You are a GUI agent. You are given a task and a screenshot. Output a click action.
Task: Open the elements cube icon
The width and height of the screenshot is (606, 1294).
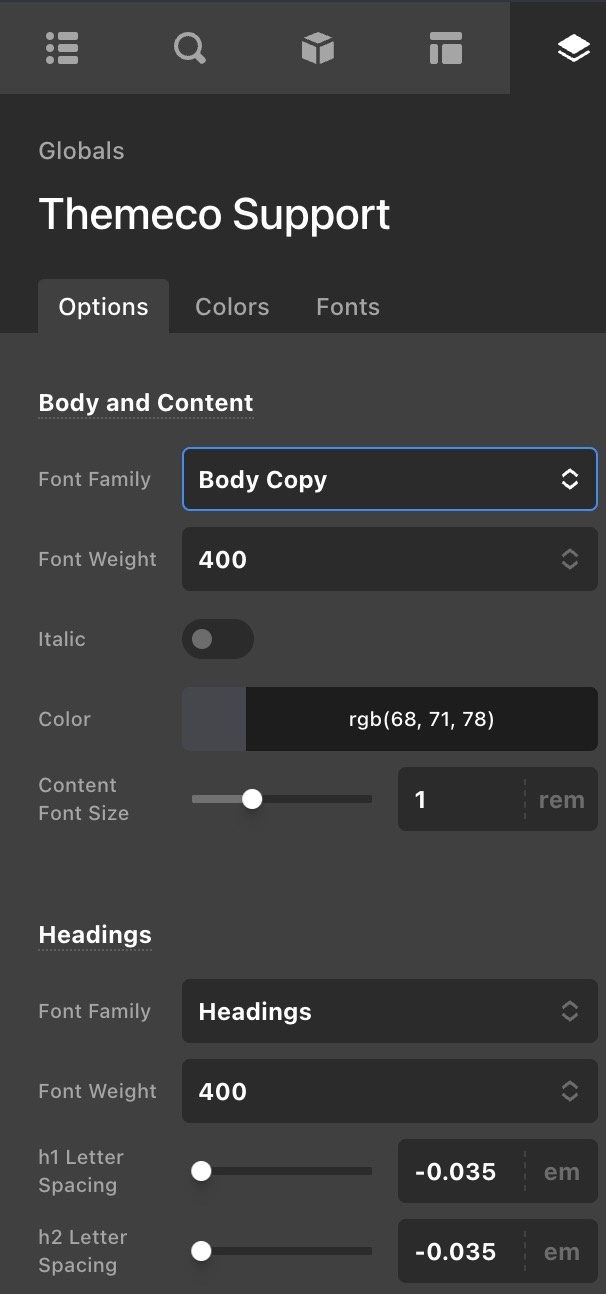[317, 47]
